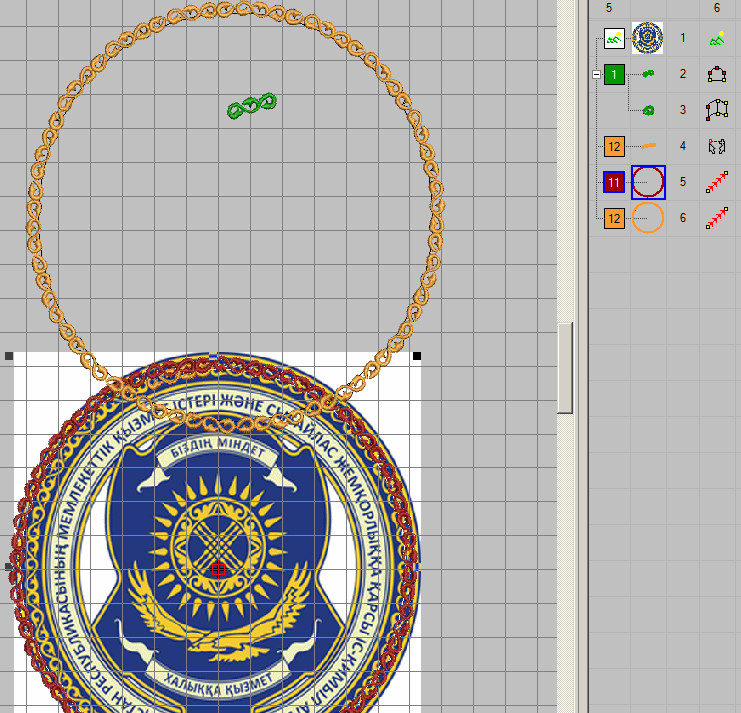Image resolution: width=741 pixels, height=713 pixels.
Task: Click the arrow-and-figure type icon for object 4
Action: pyautogui.click(x=717, y=146)
